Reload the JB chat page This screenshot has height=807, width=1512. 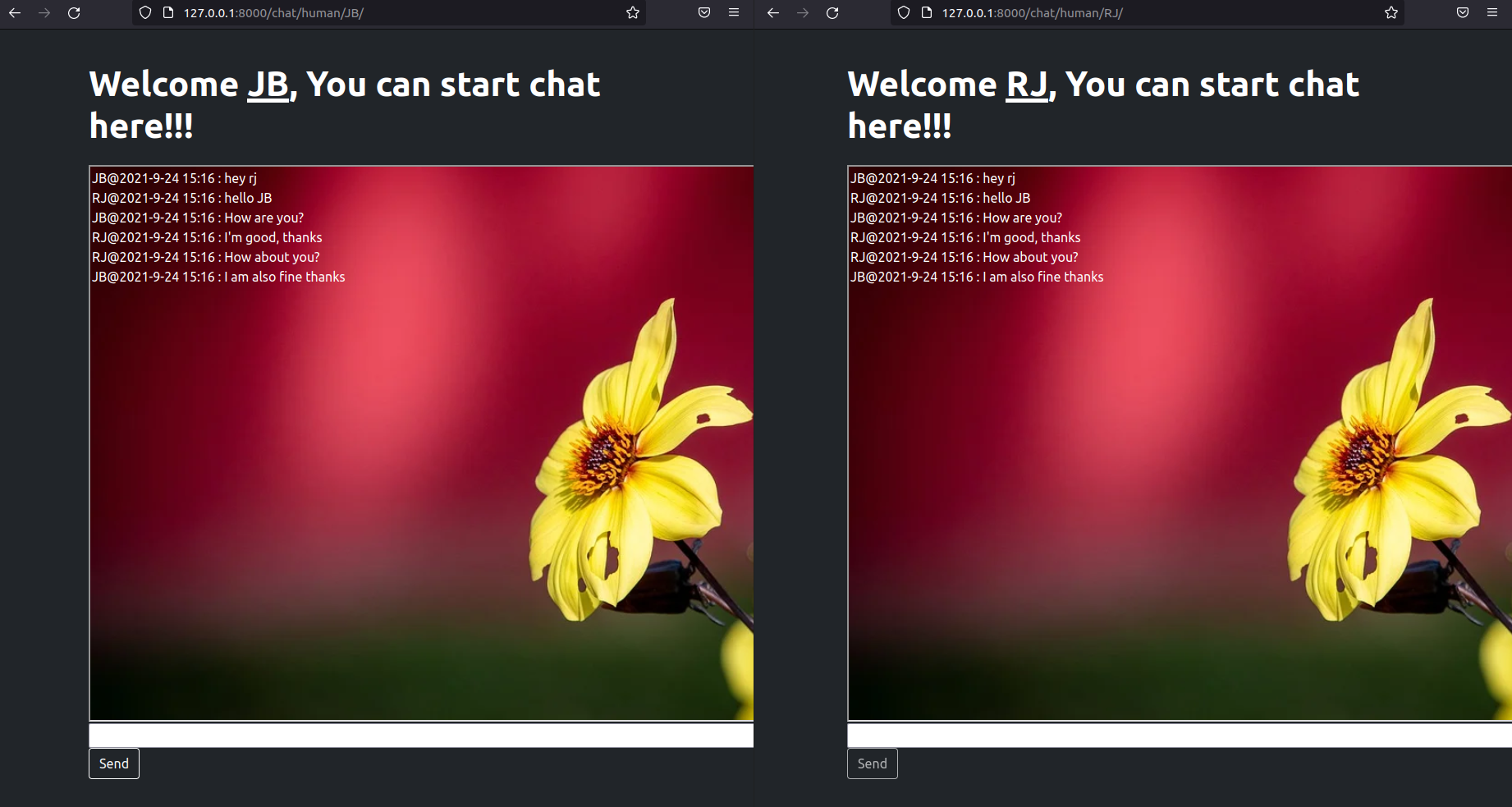click(74, 13)
